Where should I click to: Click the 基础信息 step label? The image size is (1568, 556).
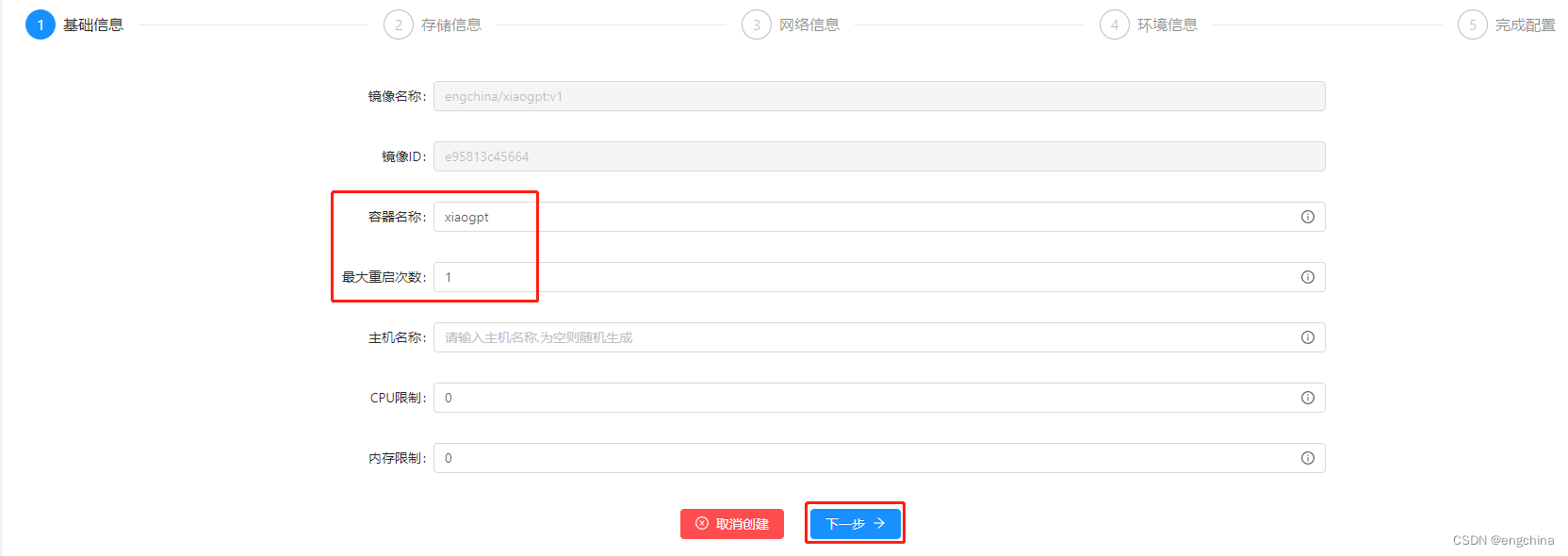[93, 25]
